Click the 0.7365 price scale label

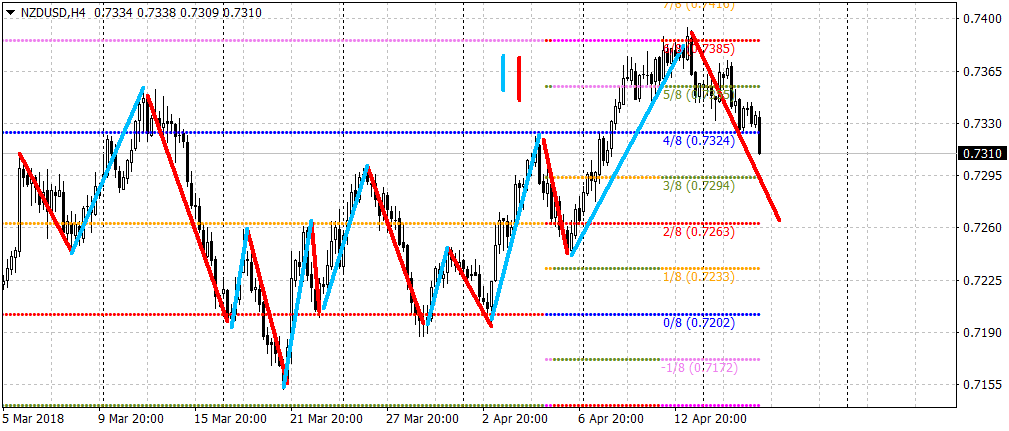[x=982, y=71]
